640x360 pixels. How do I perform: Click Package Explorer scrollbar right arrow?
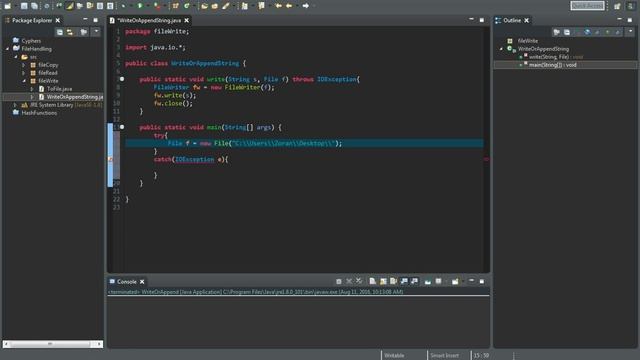[x=99, y=344]
